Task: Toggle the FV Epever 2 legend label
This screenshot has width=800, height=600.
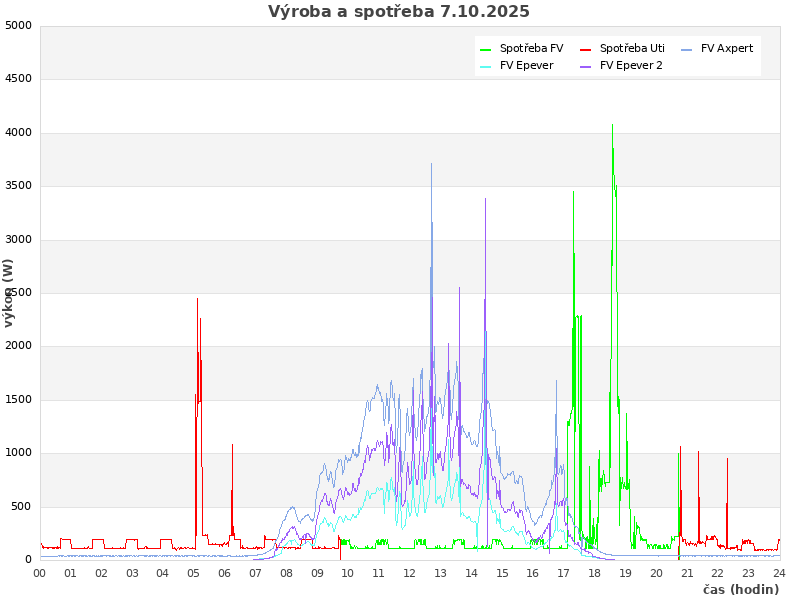Action: (x=631, y=65)
